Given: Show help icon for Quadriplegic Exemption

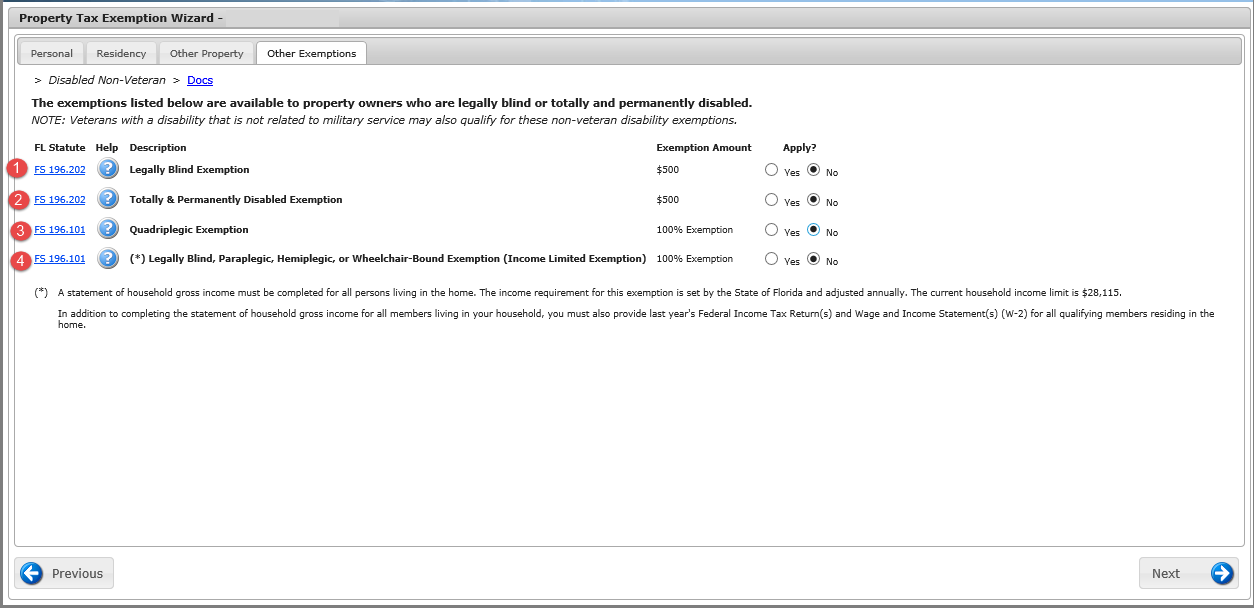Looking at the screenshot, I should pyautogui.click(x=108, y=229).
